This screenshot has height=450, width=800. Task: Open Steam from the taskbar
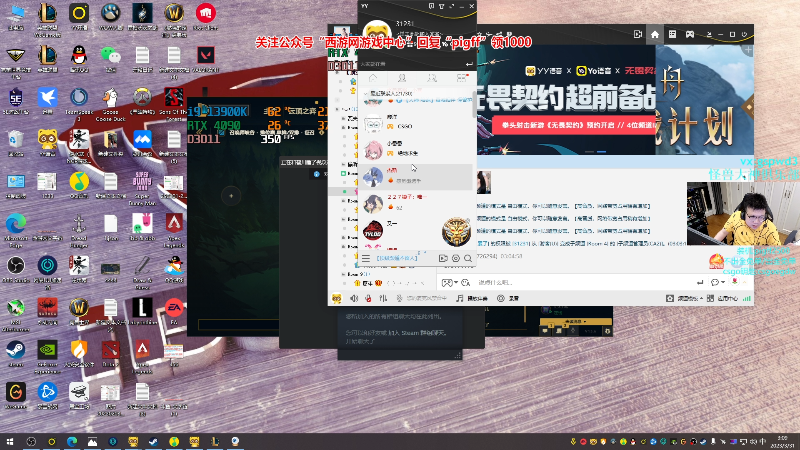tap(153, 441)
